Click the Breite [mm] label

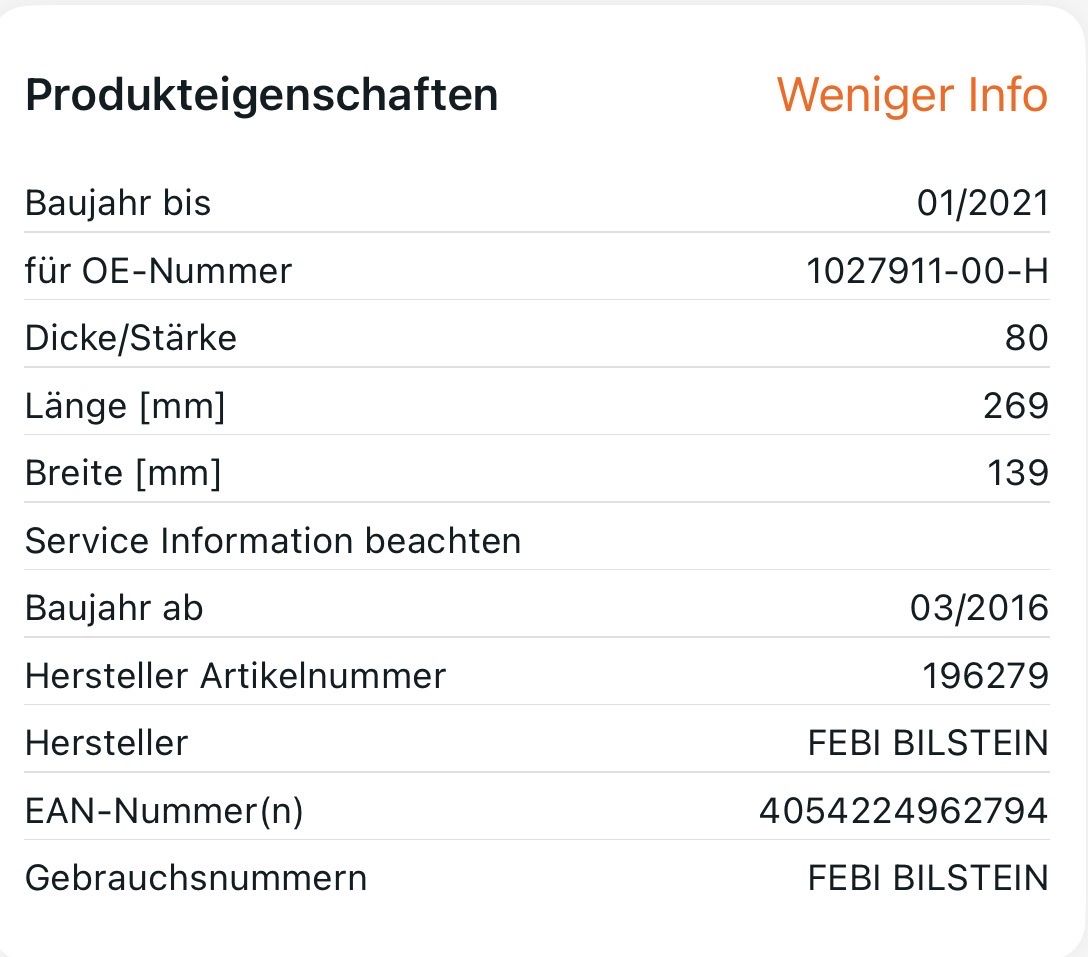(x=123, y=473)
